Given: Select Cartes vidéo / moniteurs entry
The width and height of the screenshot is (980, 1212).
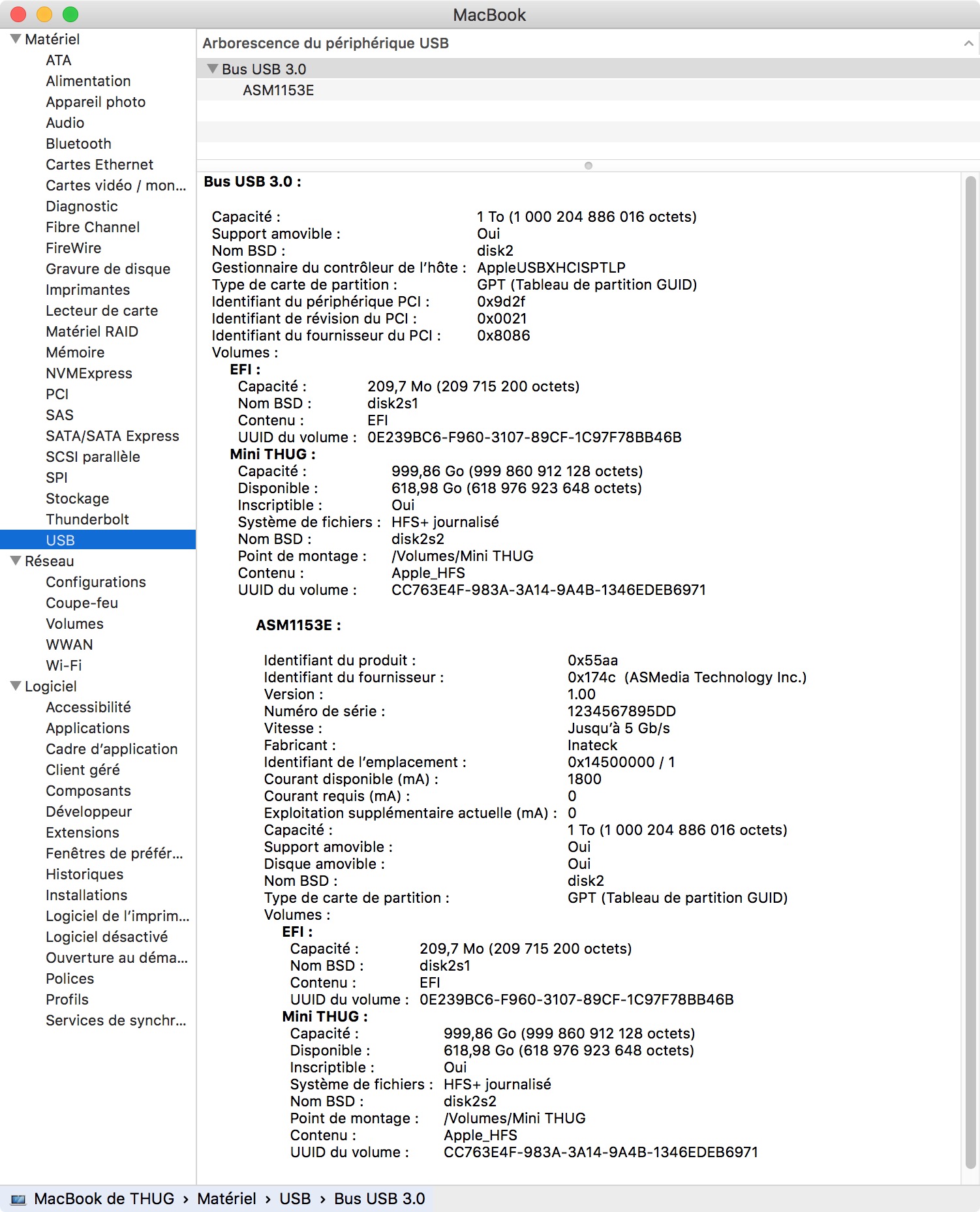Looking at the screenshot, I should (115, 185).
